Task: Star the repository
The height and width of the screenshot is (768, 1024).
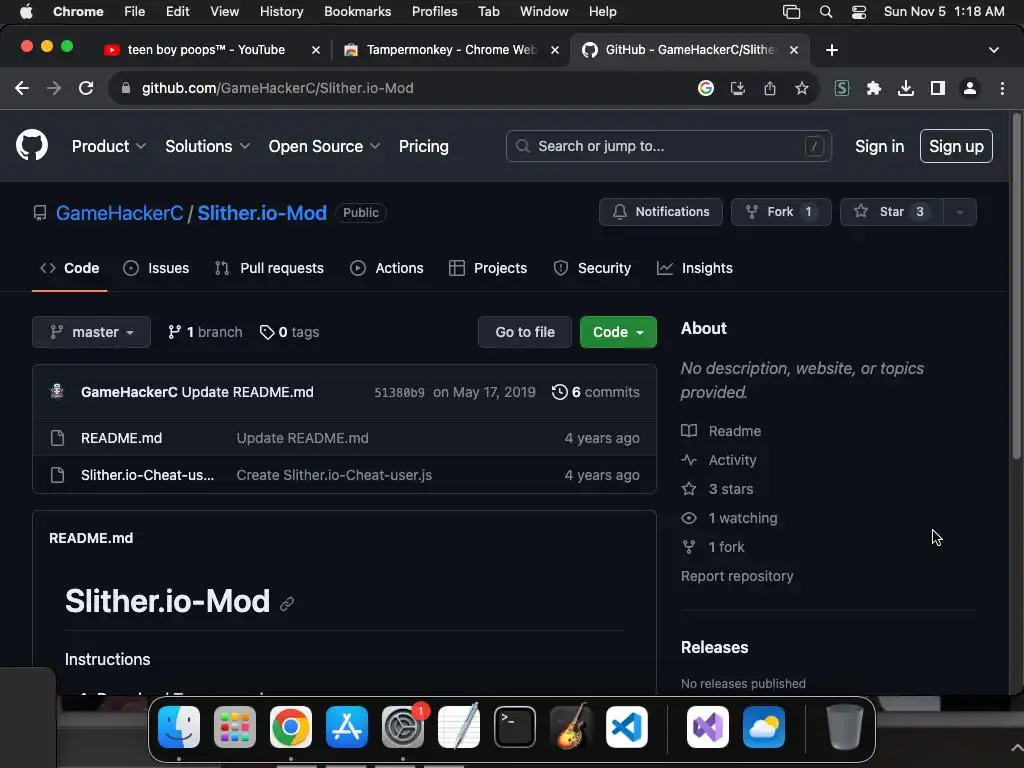Action: point(891,212)
